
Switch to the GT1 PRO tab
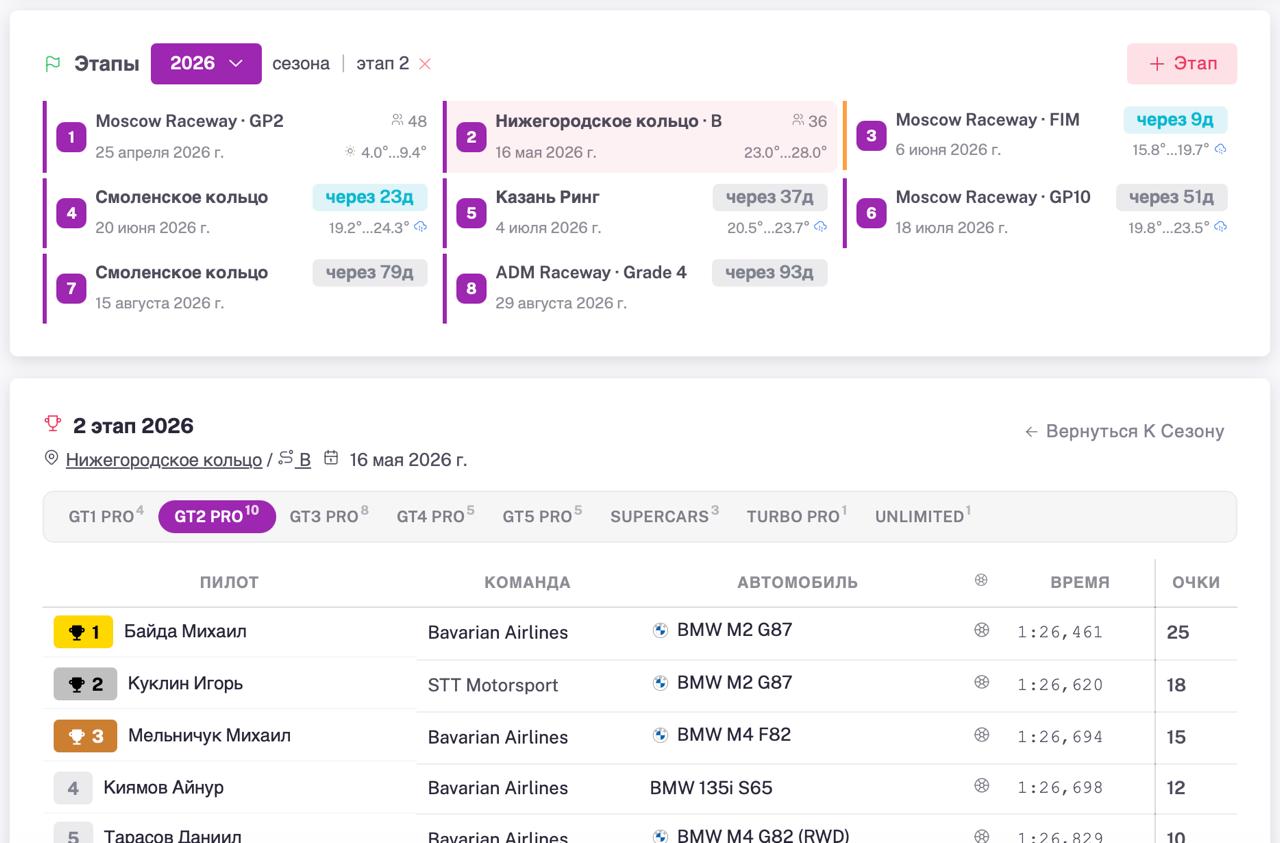pos(106,516)
